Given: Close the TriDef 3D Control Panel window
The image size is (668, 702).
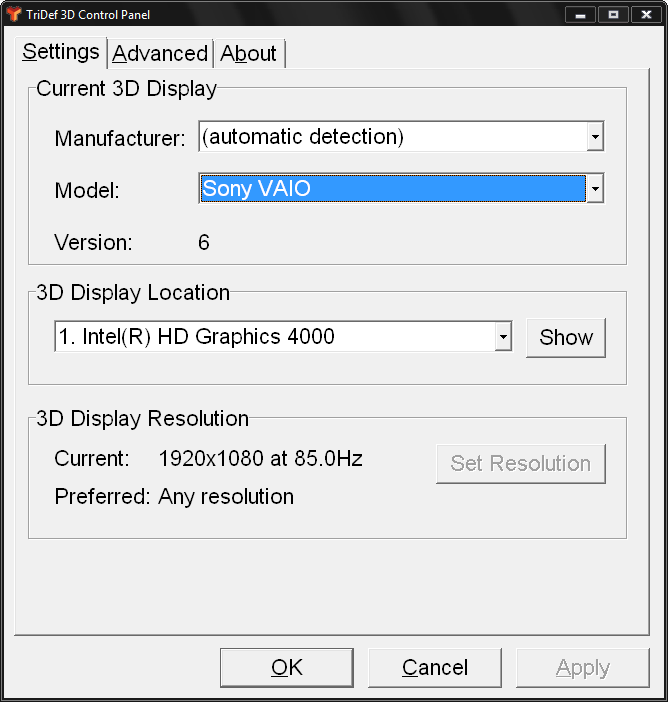Looking at the screenshot, I should click(x=645, y=15).
